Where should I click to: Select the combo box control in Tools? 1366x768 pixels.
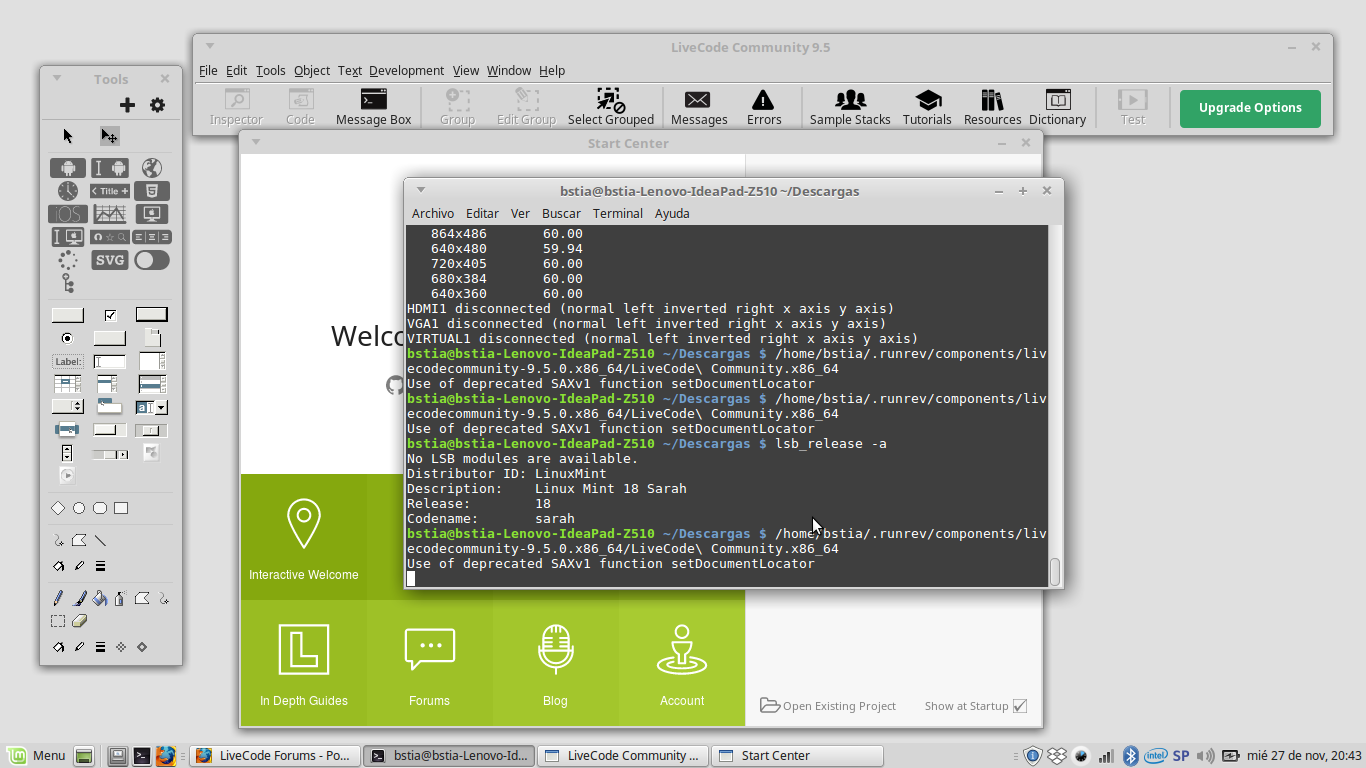point(151,407)
